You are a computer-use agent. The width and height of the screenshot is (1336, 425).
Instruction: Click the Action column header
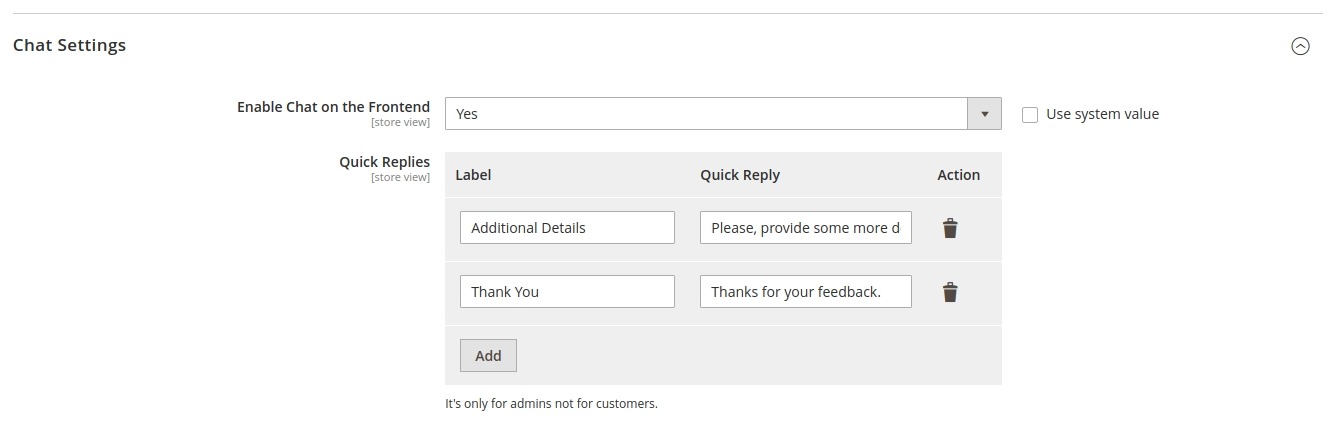pos(958,175)
